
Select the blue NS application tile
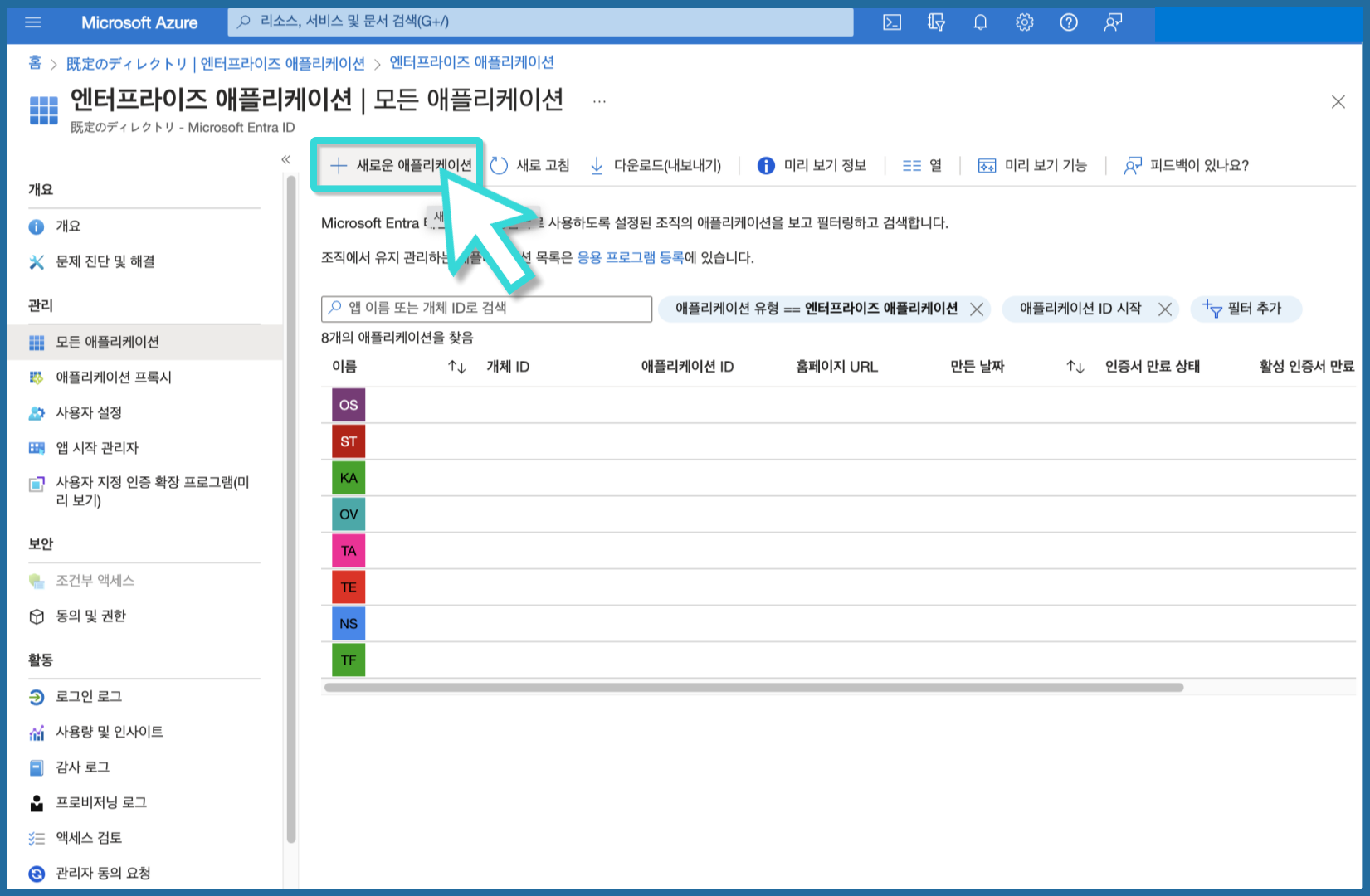349,624
